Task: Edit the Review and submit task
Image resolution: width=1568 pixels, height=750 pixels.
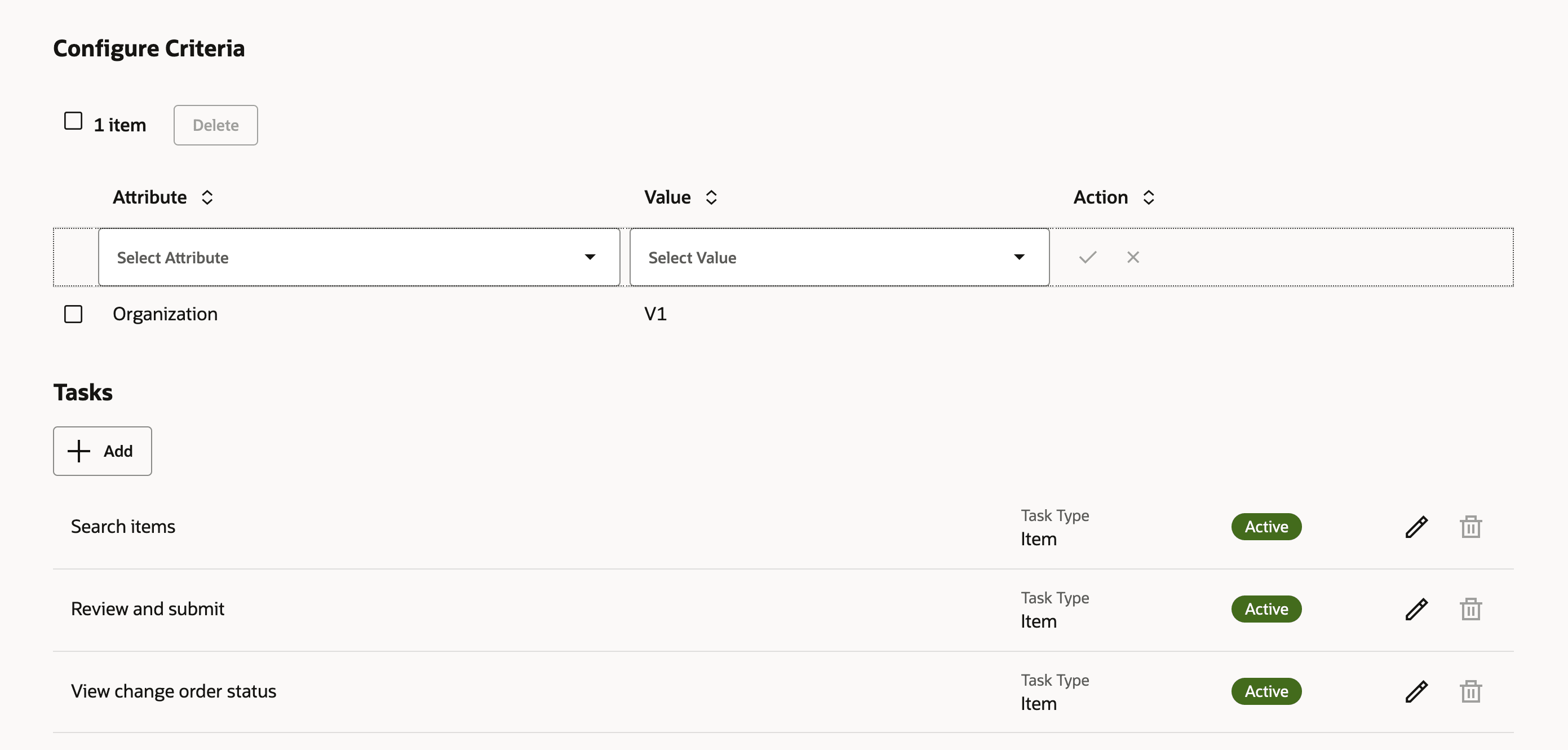Action: [1416, 609]
